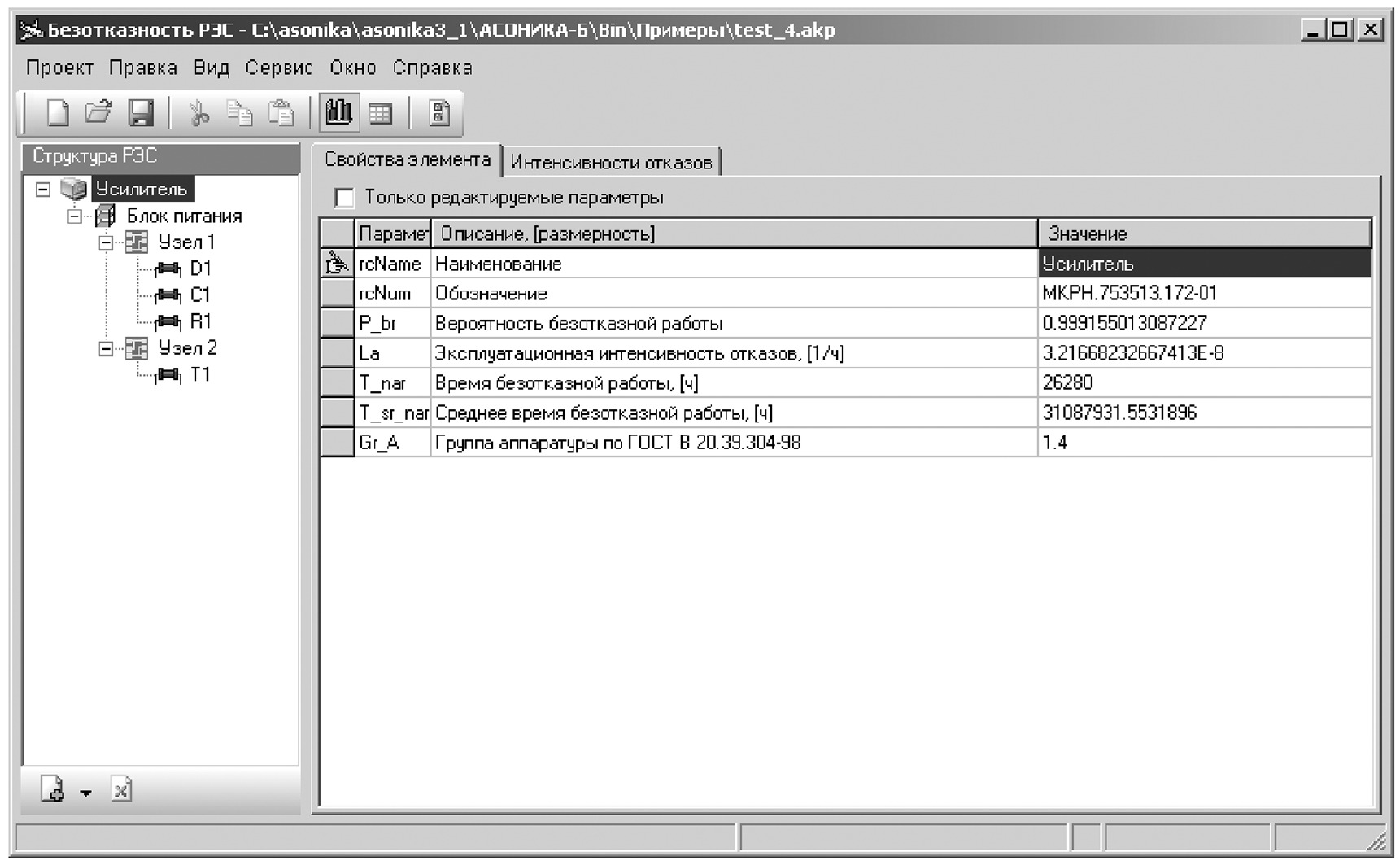Open the Проект menu
1400x865 pixels.
pos(59,68)
